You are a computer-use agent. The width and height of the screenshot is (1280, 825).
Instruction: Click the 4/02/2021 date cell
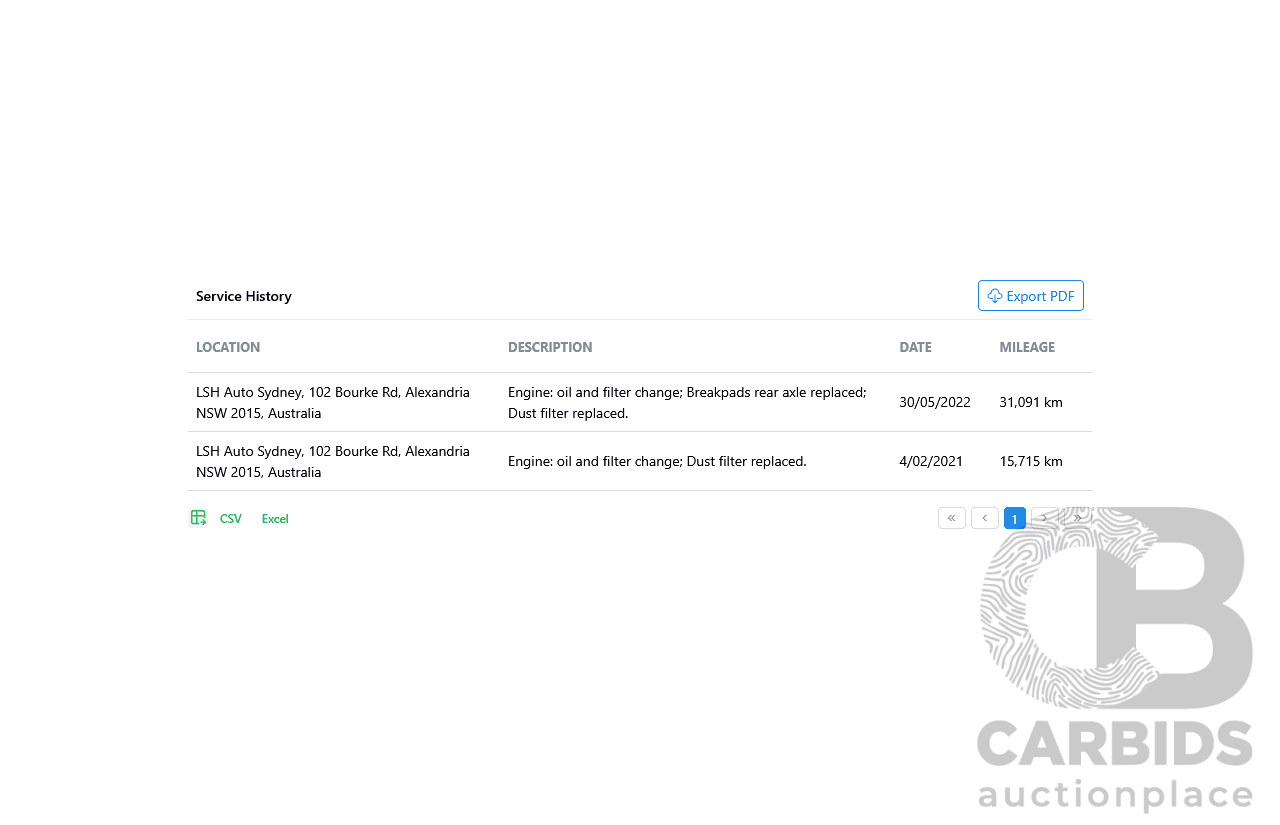coord(930,461)
